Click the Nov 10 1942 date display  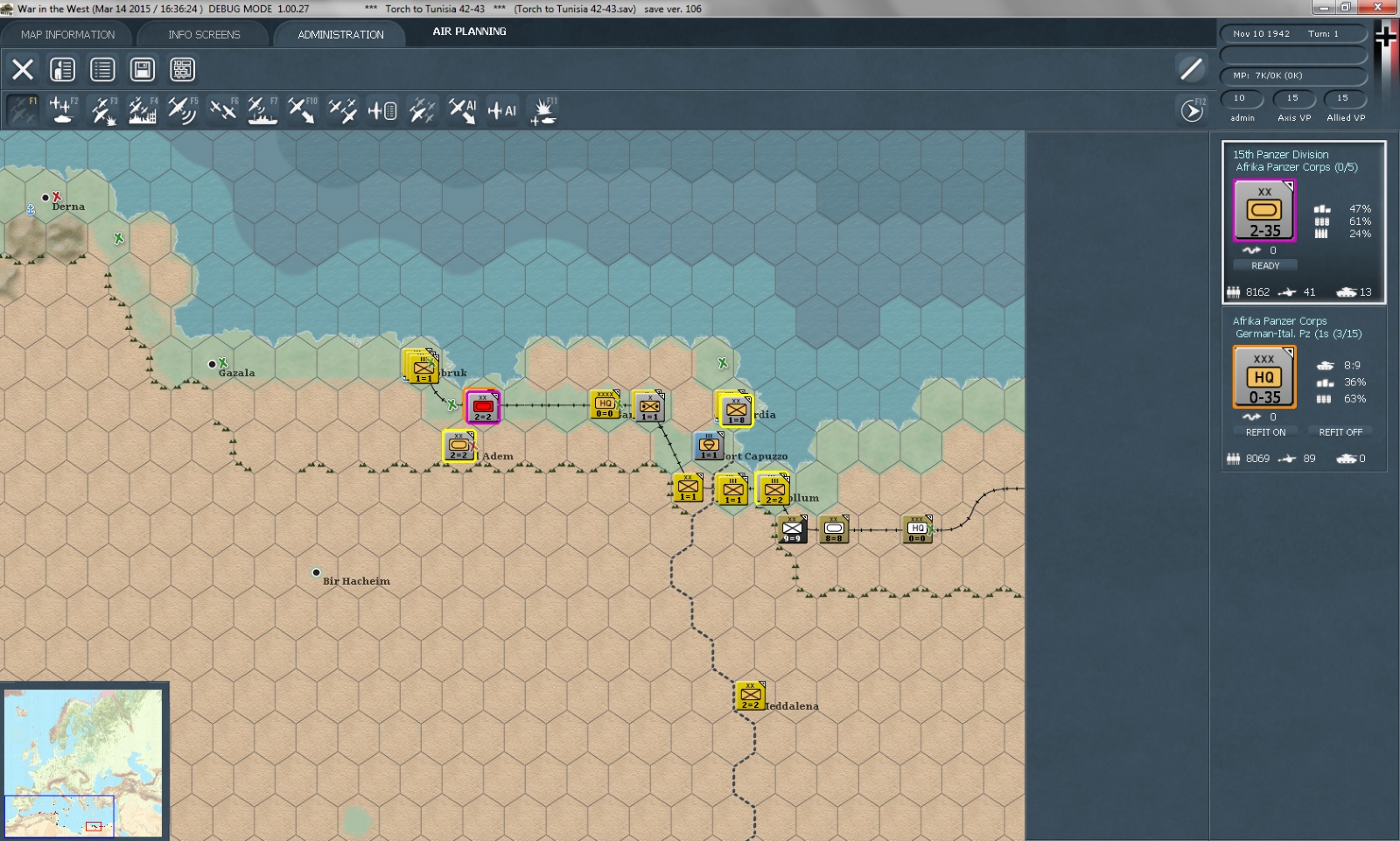tap(1261, 34)
